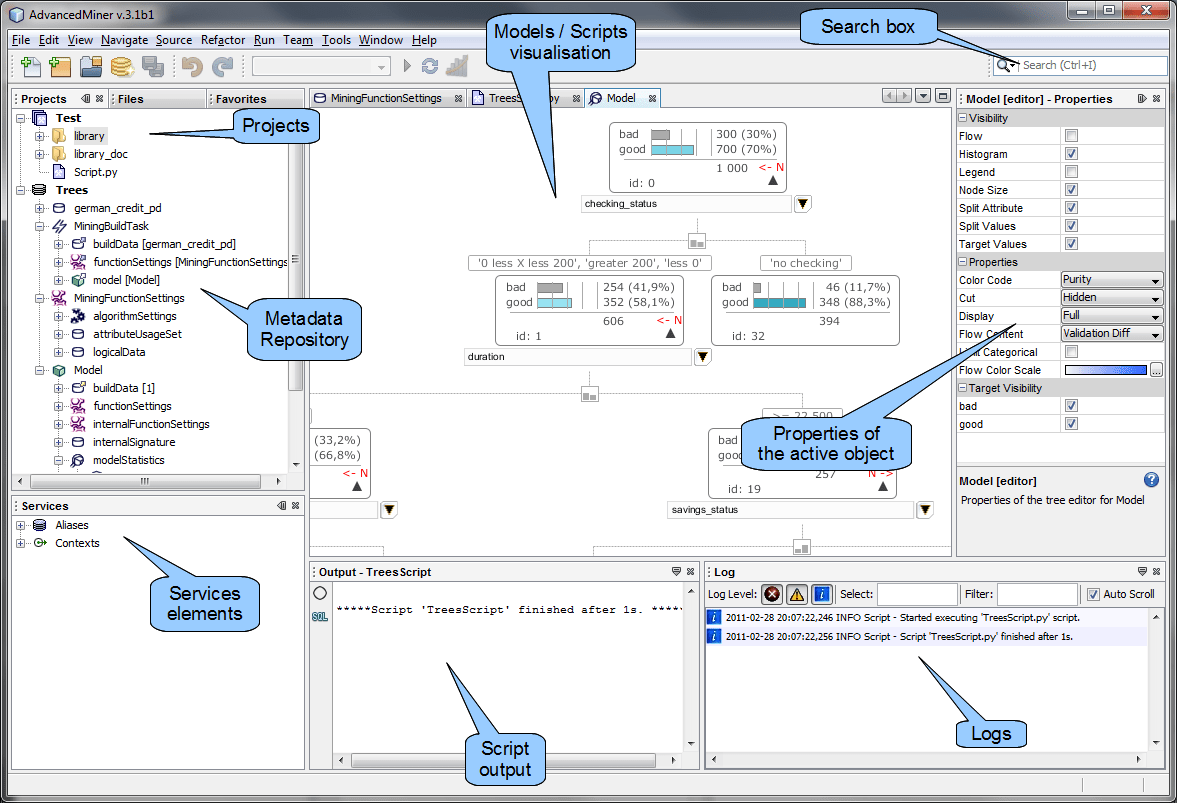
Task: Create a new file using the toolbar icon
Action: coord(30,64)
